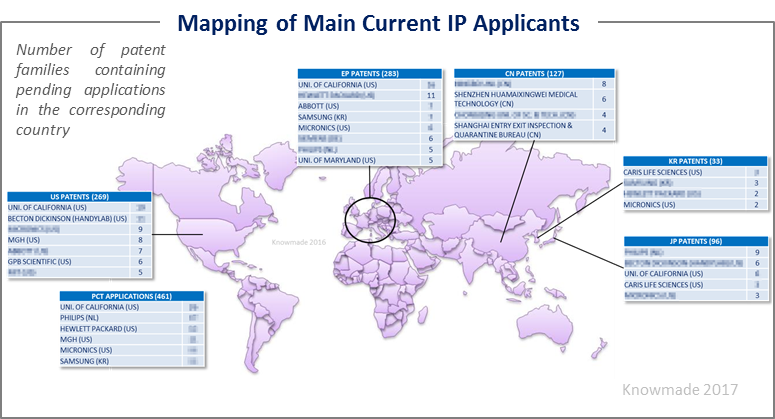The width and height of the screenshot is (775, 419).
Task: Click value 2 in KR MICRONICS (US) row
Action: click(x=756, y=205)
